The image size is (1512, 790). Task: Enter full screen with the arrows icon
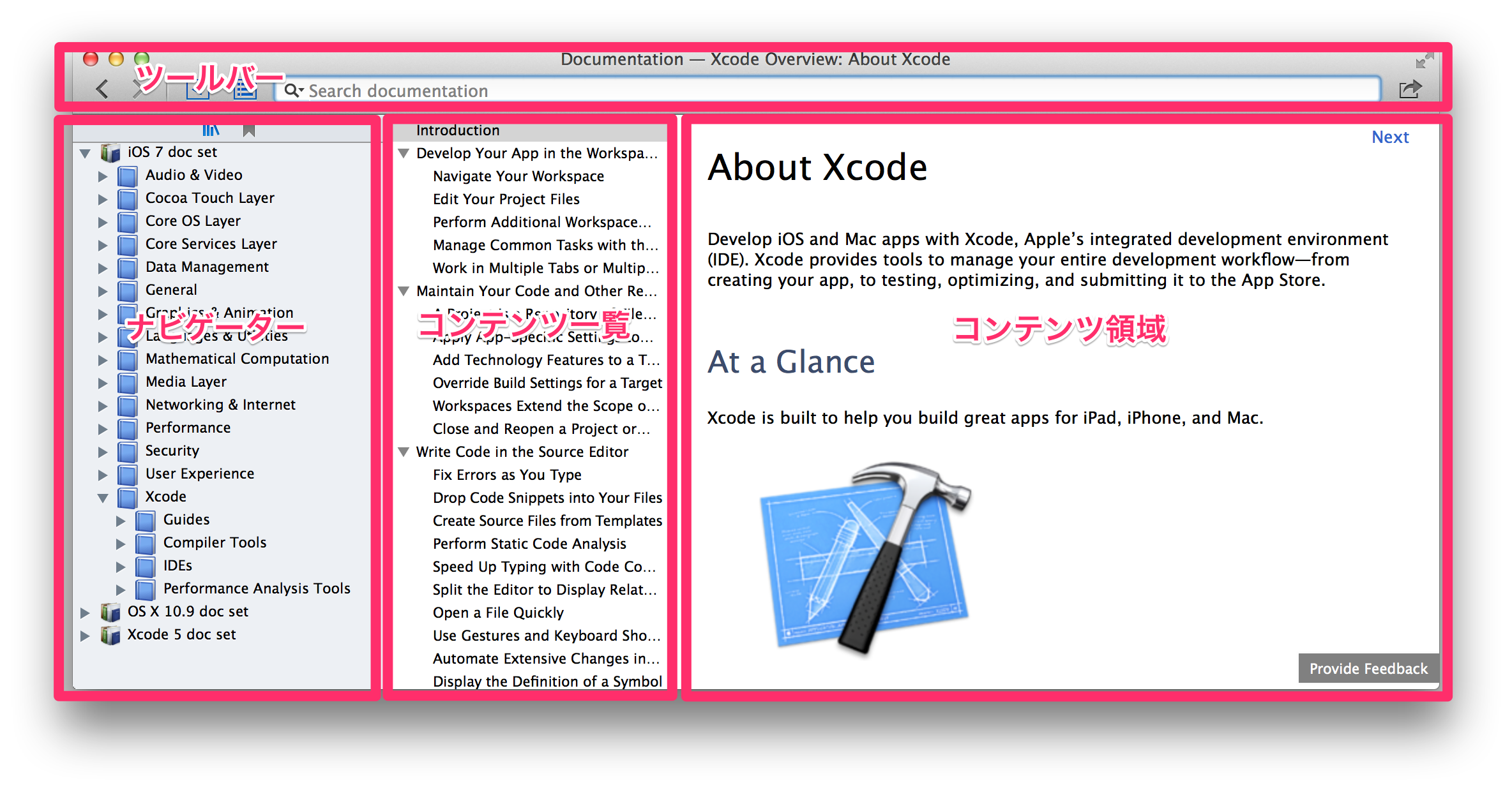pos(1425,61)
